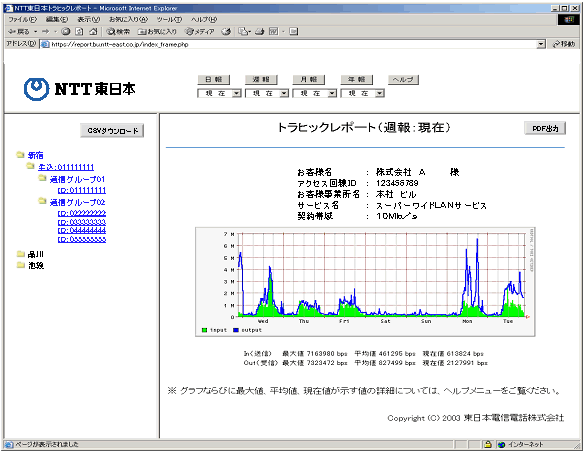Click the 月報 monthly report button
583x451 pixels.
pos(309,80)
